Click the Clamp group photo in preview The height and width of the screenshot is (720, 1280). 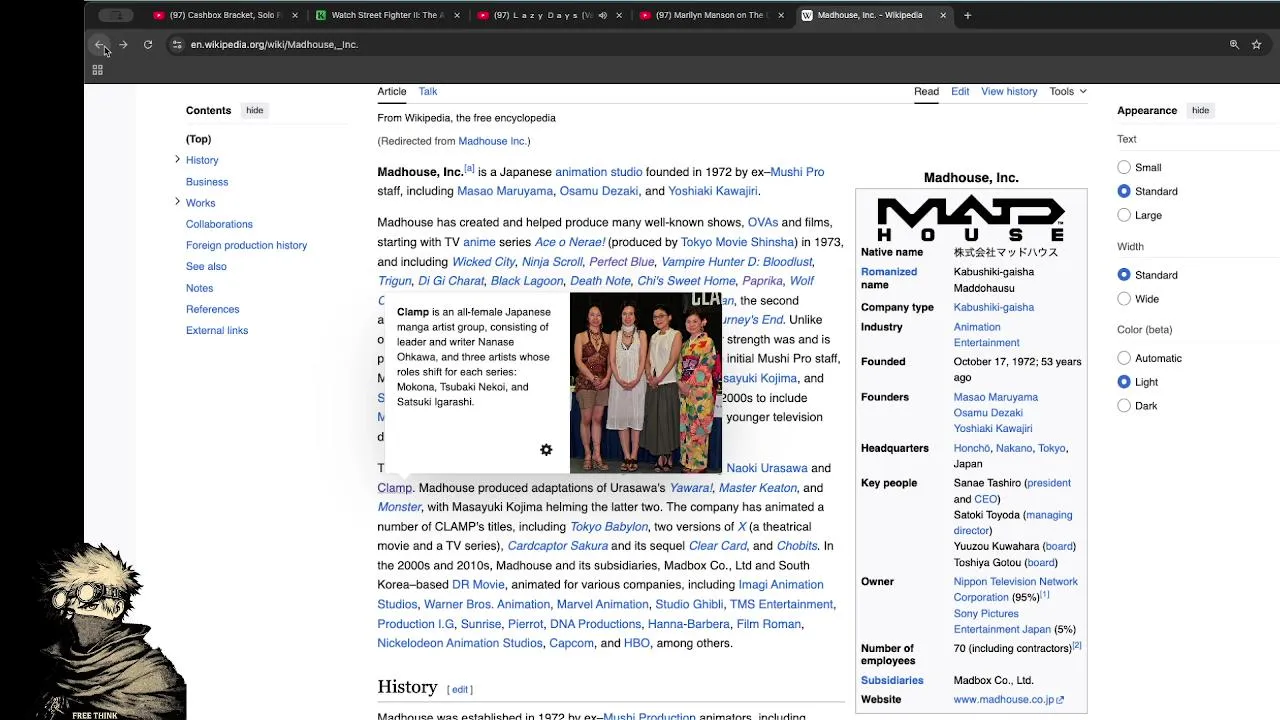click(x=645, y=383)
